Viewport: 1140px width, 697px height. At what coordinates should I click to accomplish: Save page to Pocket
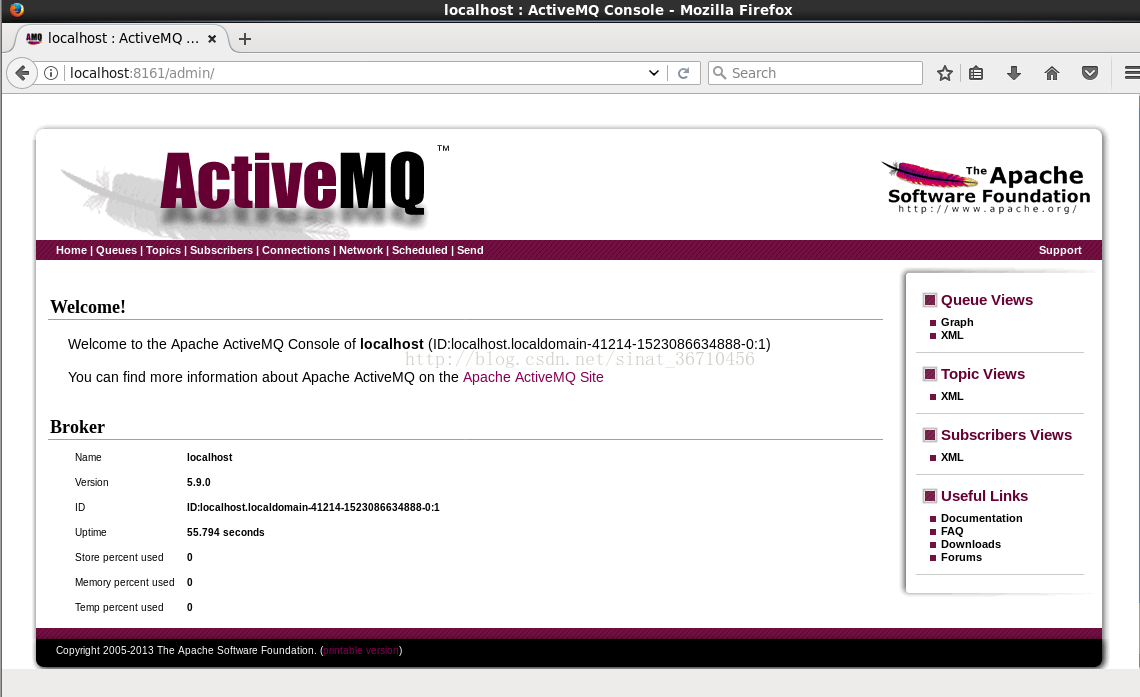tap(1088, 72)
